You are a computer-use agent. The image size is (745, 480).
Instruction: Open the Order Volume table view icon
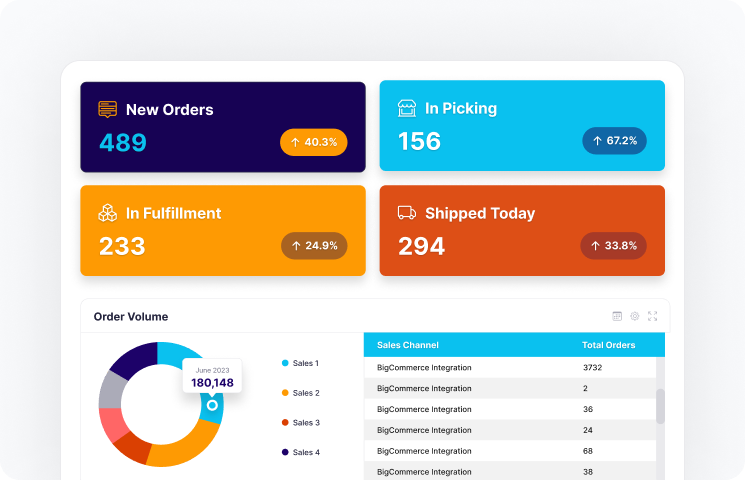(617, 316)
